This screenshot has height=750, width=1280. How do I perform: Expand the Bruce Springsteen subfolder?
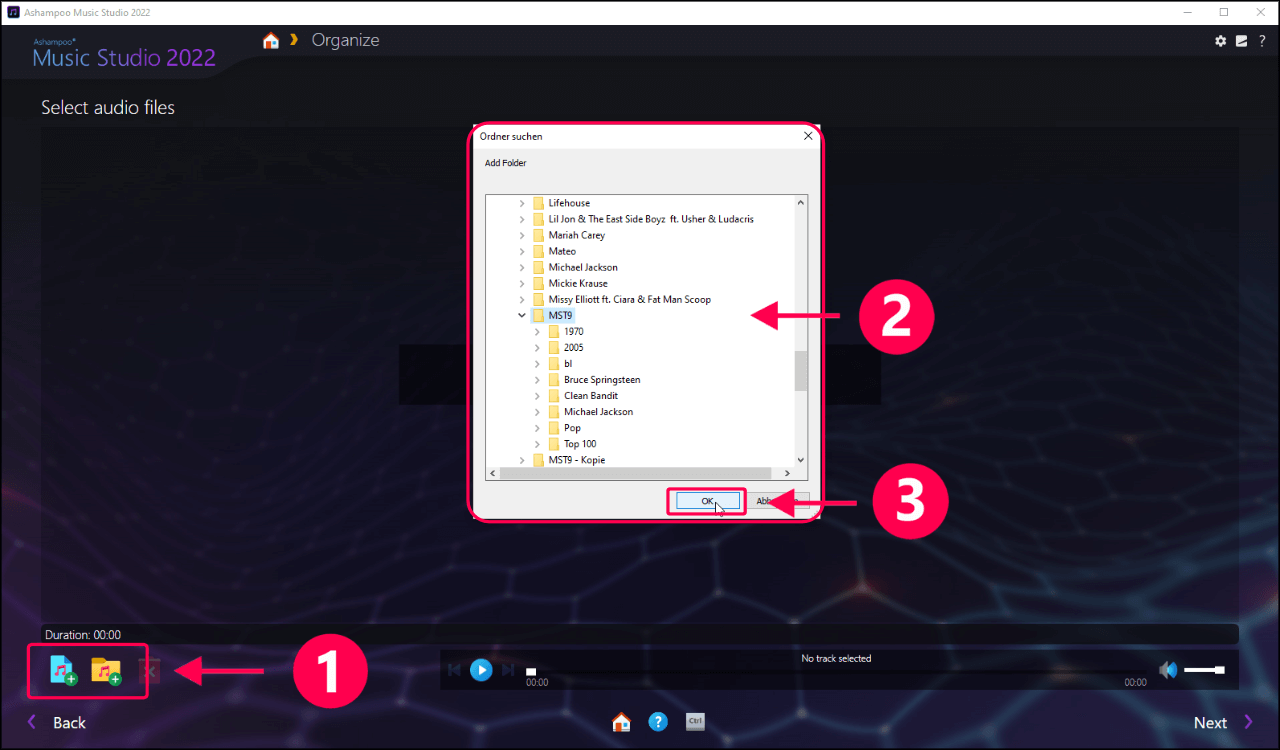point(538,379)
